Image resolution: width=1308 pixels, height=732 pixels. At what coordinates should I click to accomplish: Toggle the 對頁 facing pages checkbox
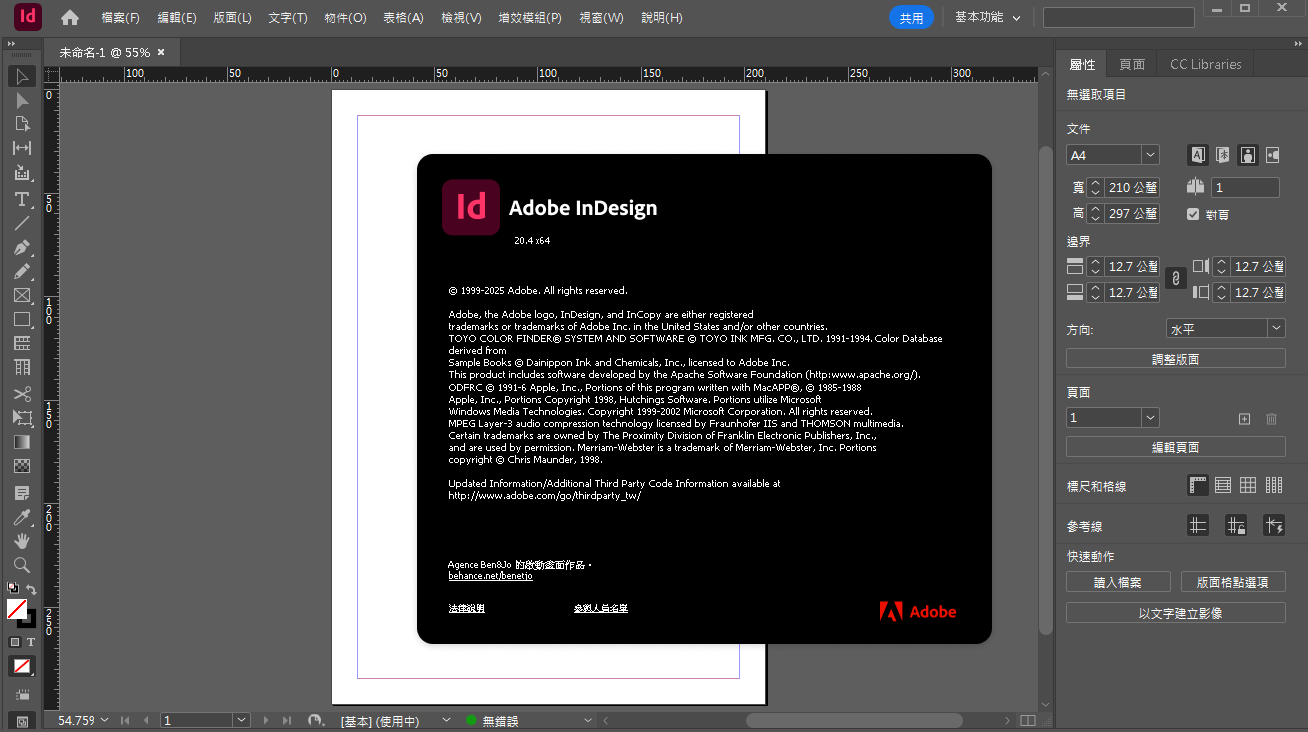[x=1193, y=214]
